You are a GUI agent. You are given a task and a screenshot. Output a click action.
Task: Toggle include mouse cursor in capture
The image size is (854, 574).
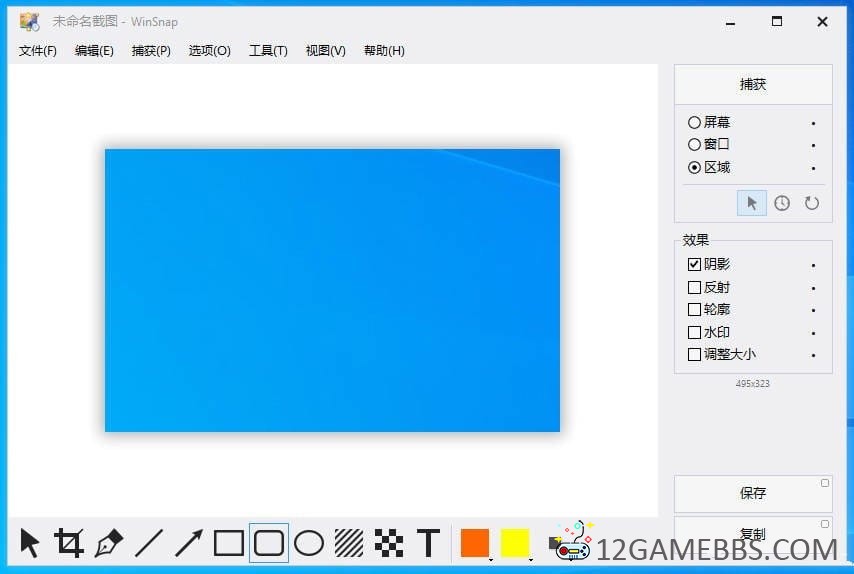[752, 203]
